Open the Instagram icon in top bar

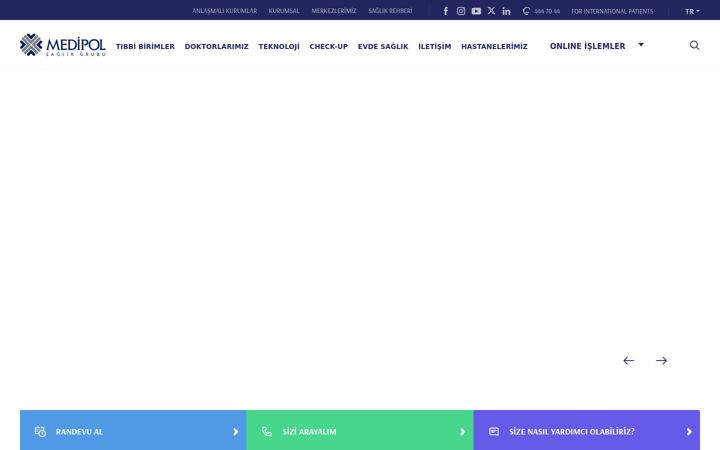(x=461, y=11)
